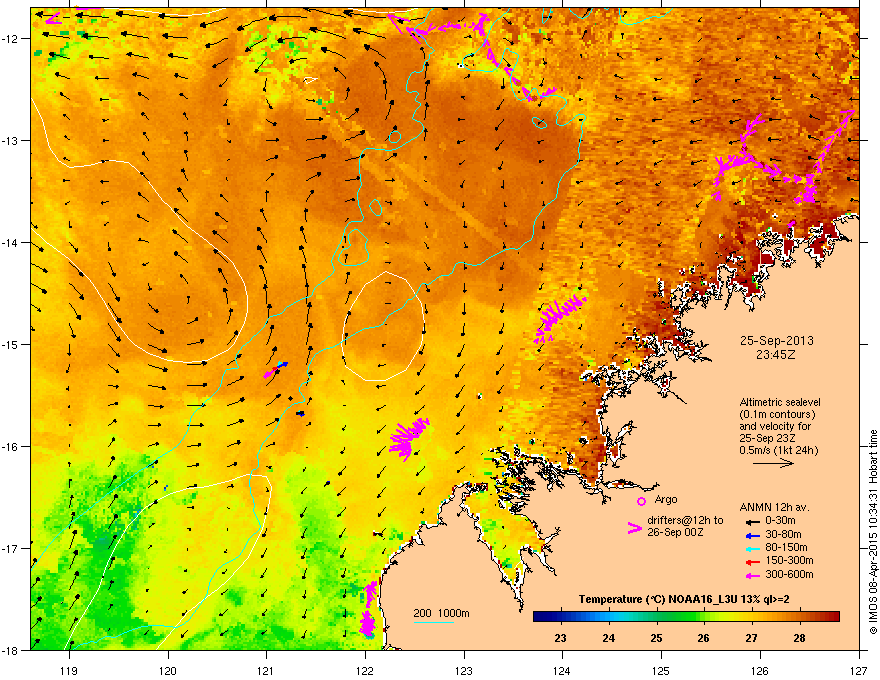The width and height of the screenshot is (880, 680).
Task: Click the latitude axis label -12
Action: click(10, 39)
